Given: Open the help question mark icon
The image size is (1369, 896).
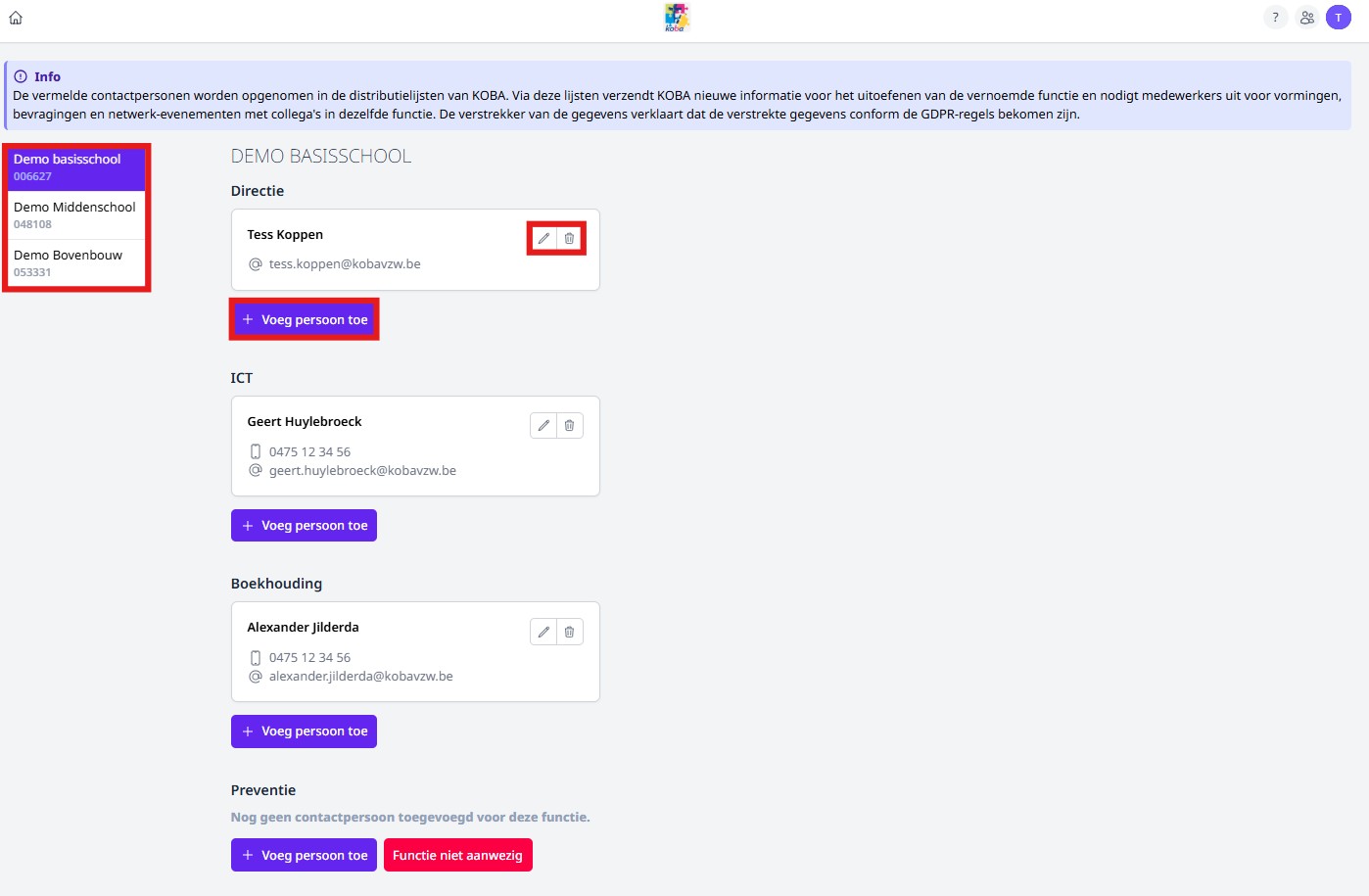Looking at the screenshot, I should point(1275,18).
